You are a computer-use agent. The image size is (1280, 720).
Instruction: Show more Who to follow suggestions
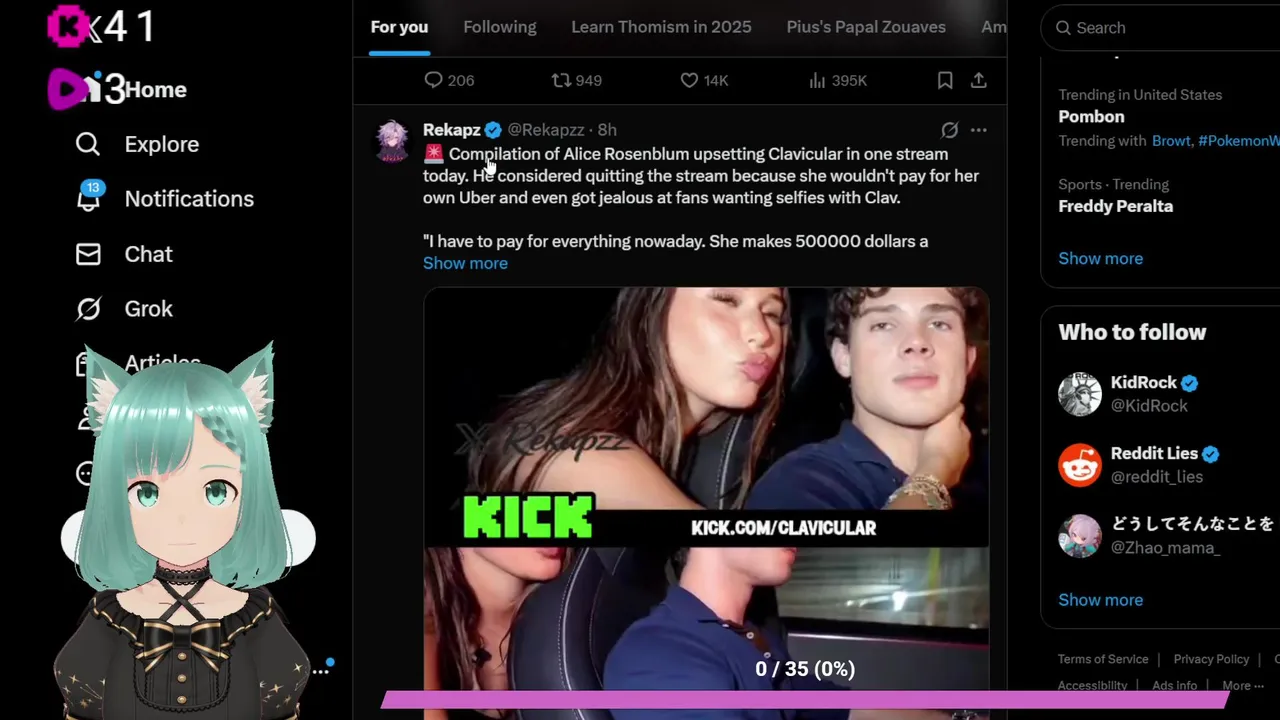(1100, 600)
